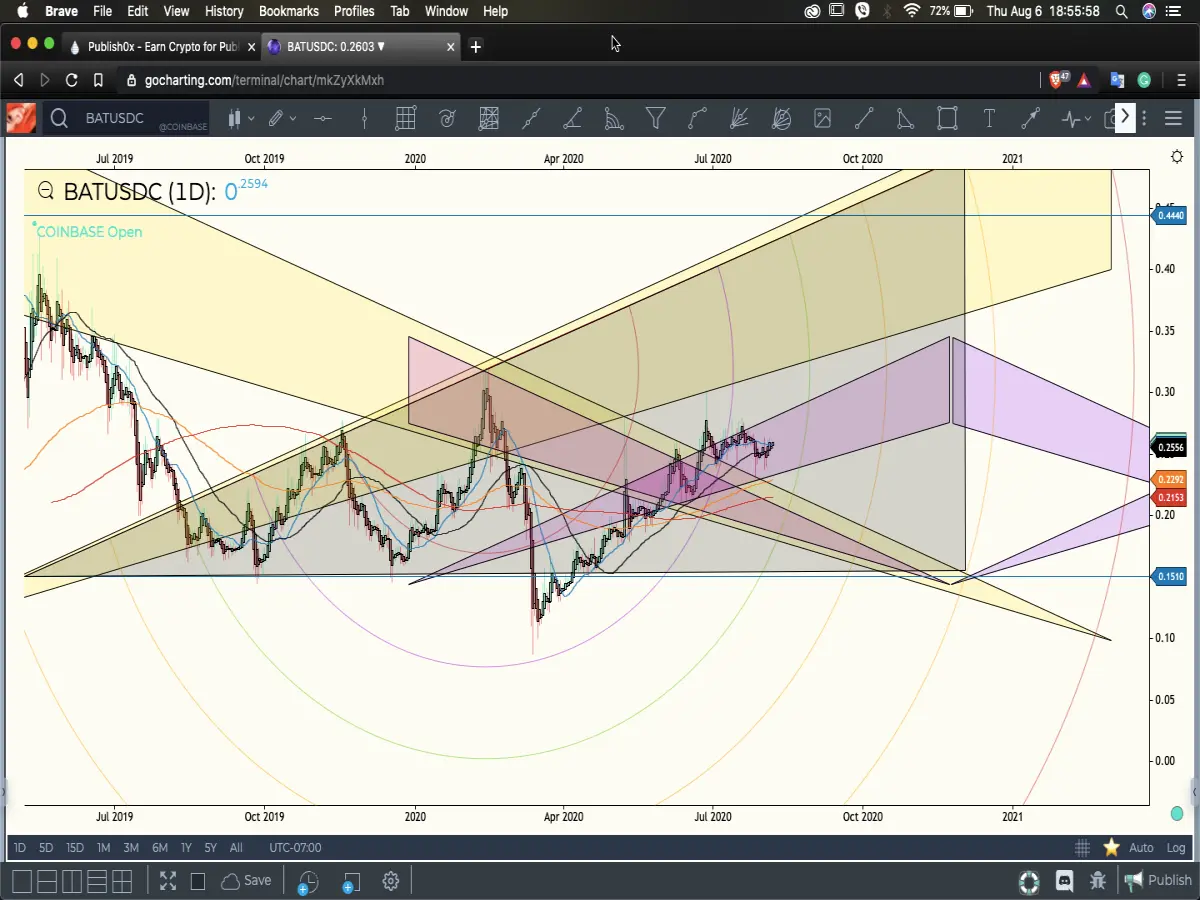
Task: Save the chart to the cloud
Action: pos(246,881)
